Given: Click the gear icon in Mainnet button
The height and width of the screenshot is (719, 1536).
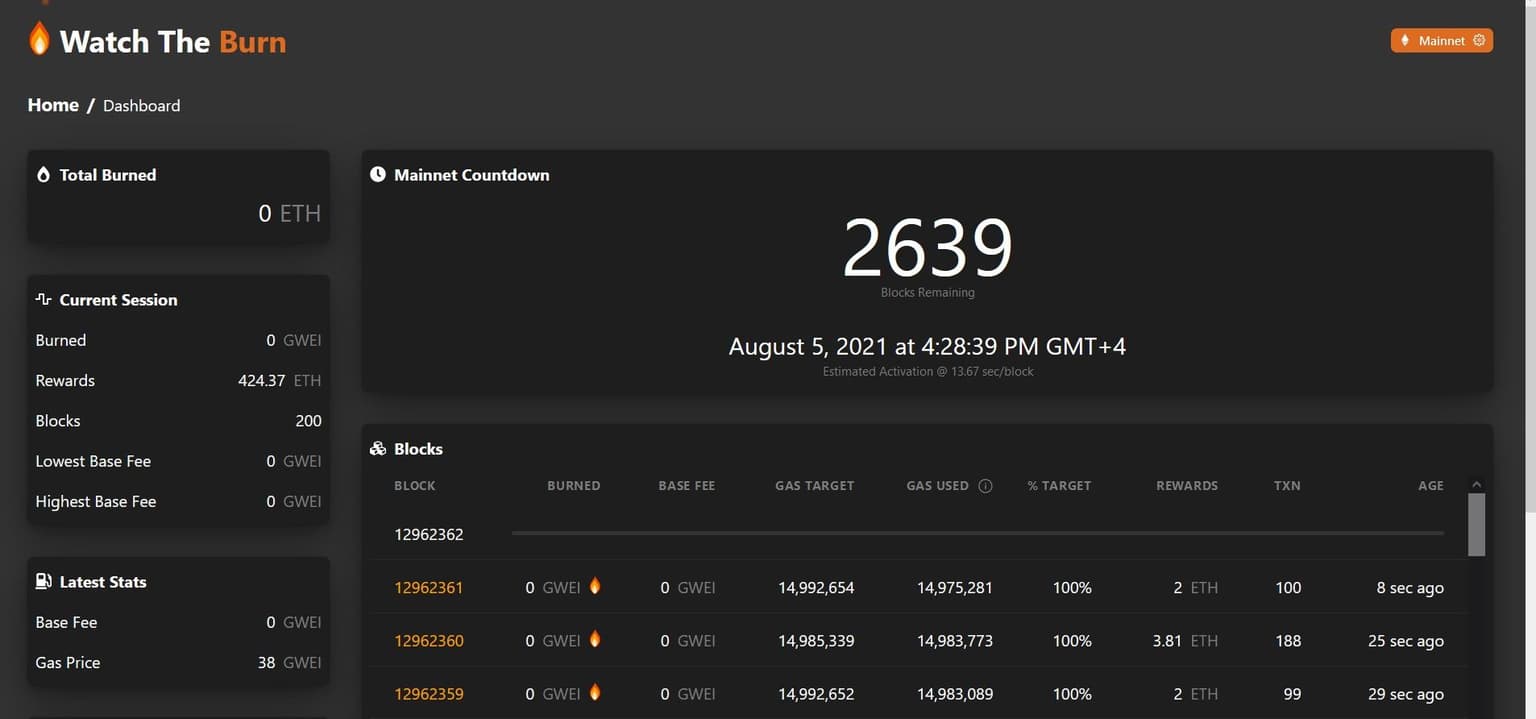Looking at the screenshot, I should [1479, 41].
